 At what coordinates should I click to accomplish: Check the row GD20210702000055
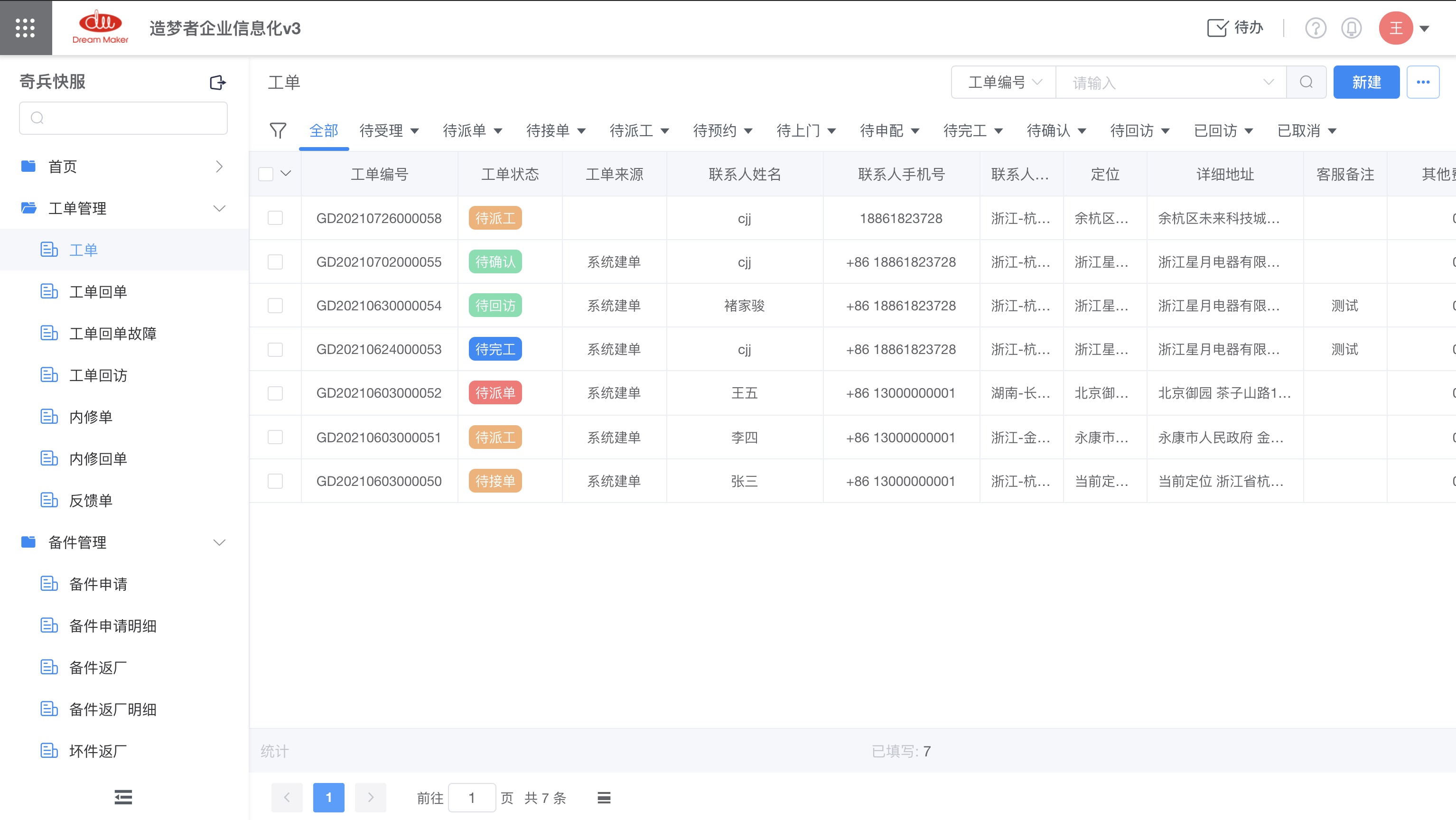275,261
